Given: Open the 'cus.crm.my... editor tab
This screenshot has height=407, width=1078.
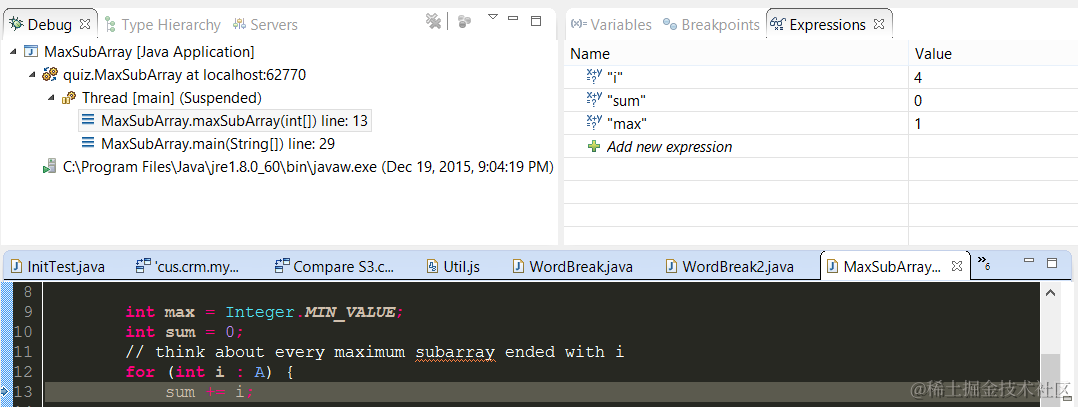Looking at the screenshot, I should [187, 266].
